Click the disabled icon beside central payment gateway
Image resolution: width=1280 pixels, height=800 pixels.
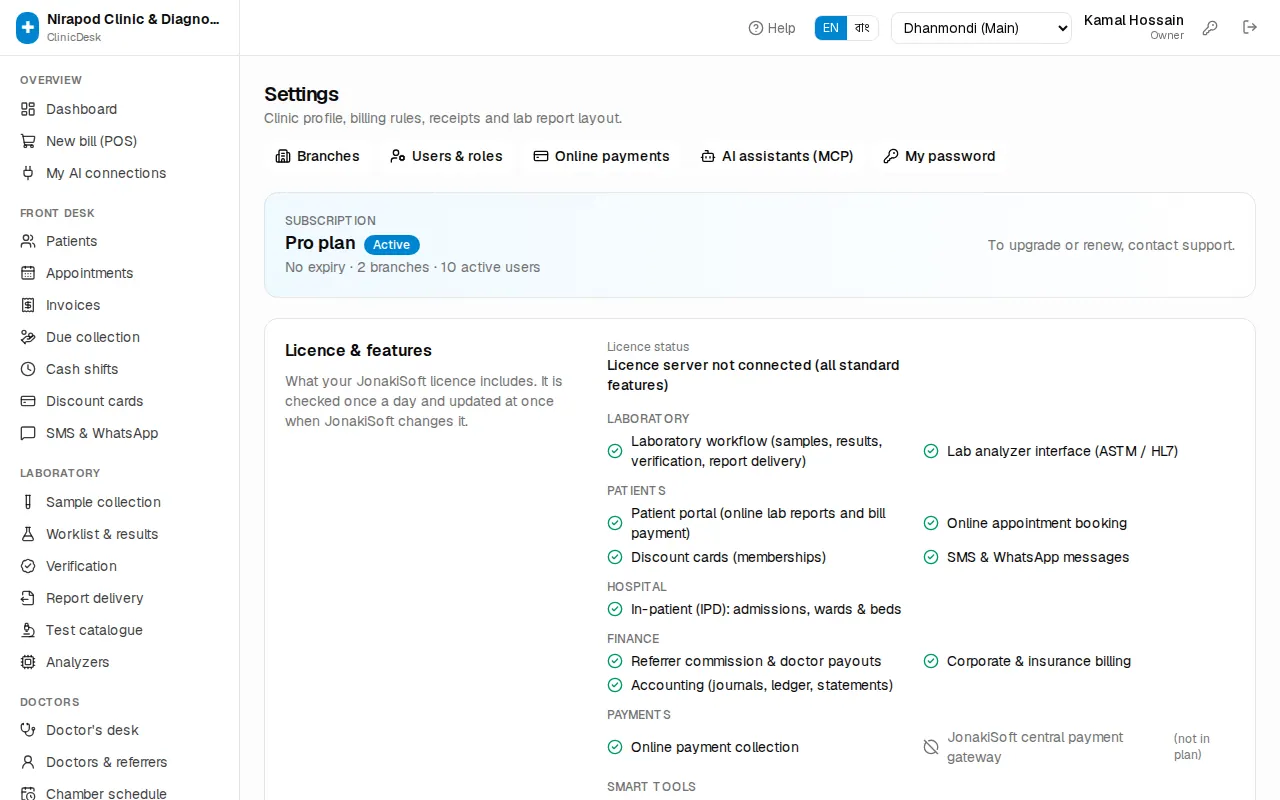931,747
